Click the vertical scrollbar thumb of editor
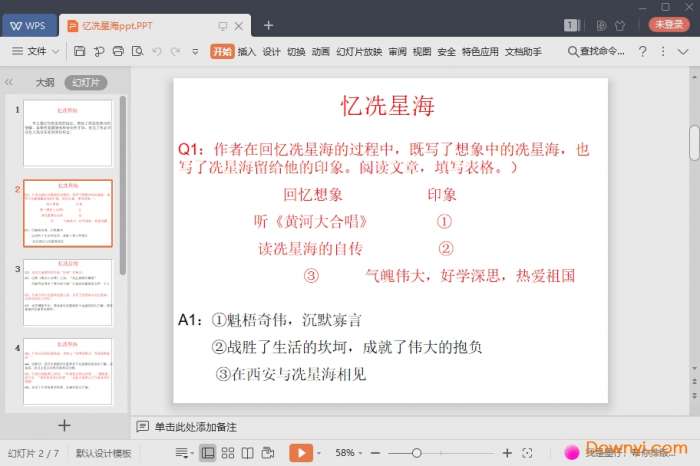The image size is (700, 466). pyautogui.click(x=694, y=143)
